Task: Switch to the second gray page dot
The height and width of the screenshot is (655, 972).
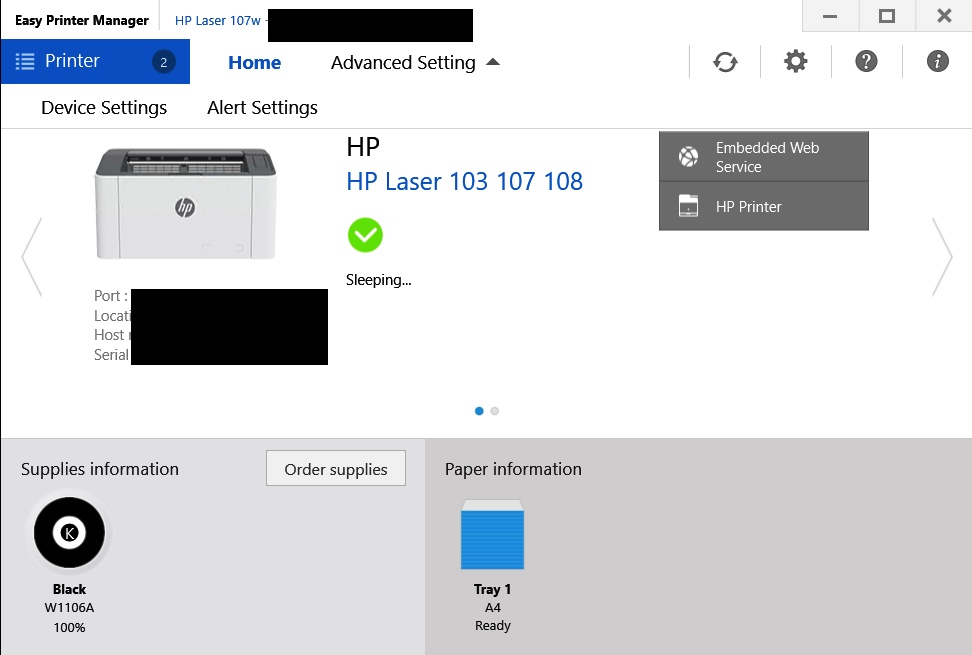Action: coord(495,411)
